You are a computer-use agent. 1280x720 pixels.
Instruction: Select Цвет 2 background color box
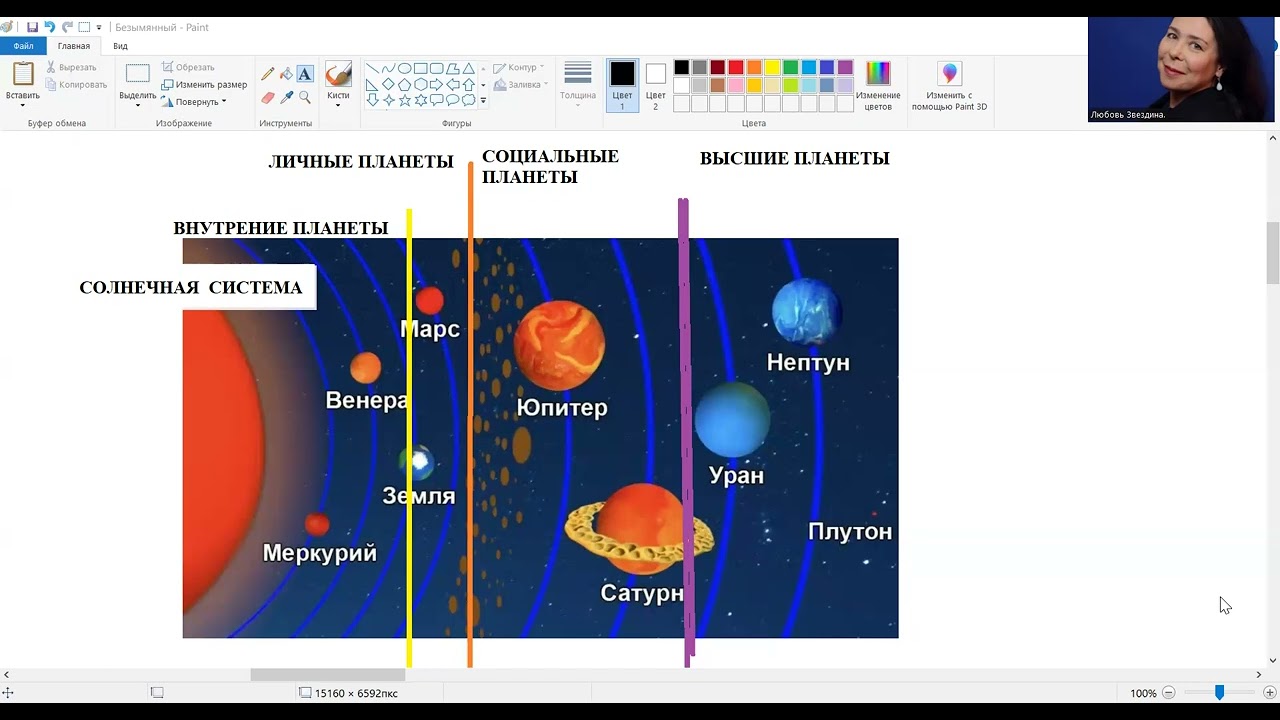655,85
